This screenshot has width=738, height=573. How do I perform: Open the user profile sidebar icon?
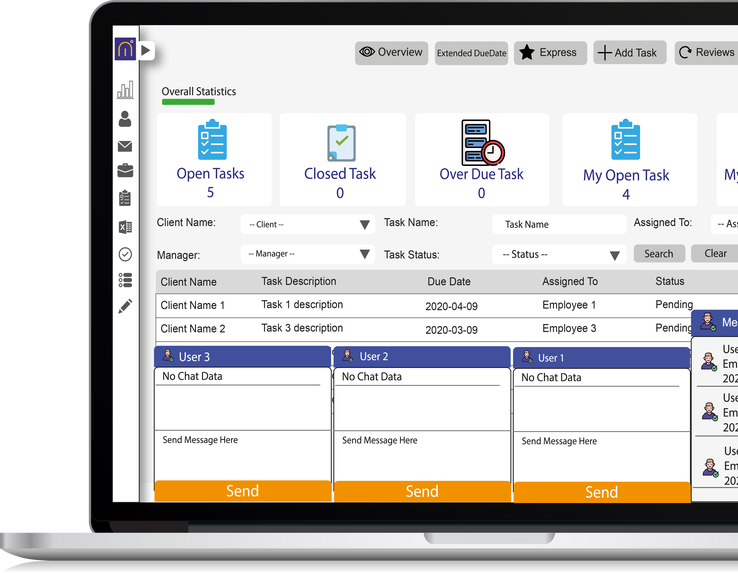(x=125, y=120)
